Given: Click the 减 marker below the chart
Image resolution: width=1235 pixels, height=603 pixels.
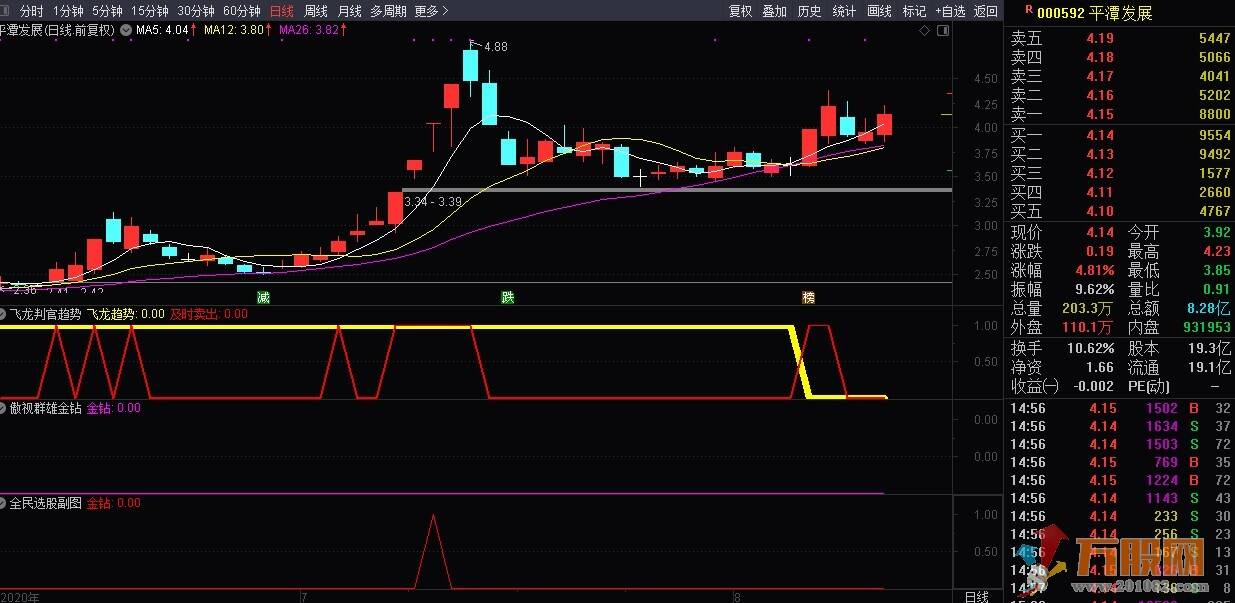Looking at the screenshot, I should coord(263,297).
